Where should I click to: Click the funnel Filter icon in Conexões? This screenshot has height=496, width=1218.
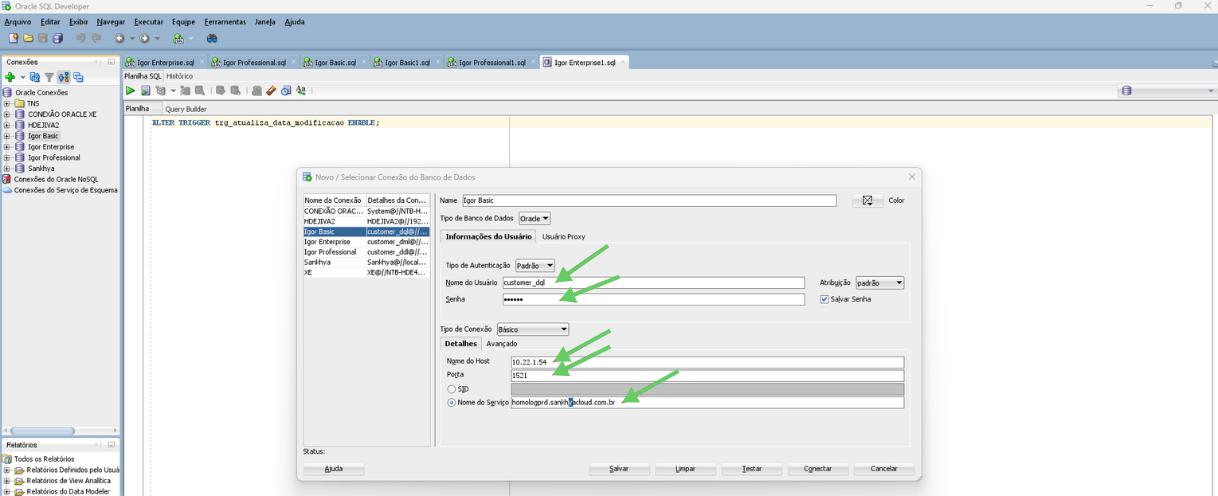[x=48, y=77]
